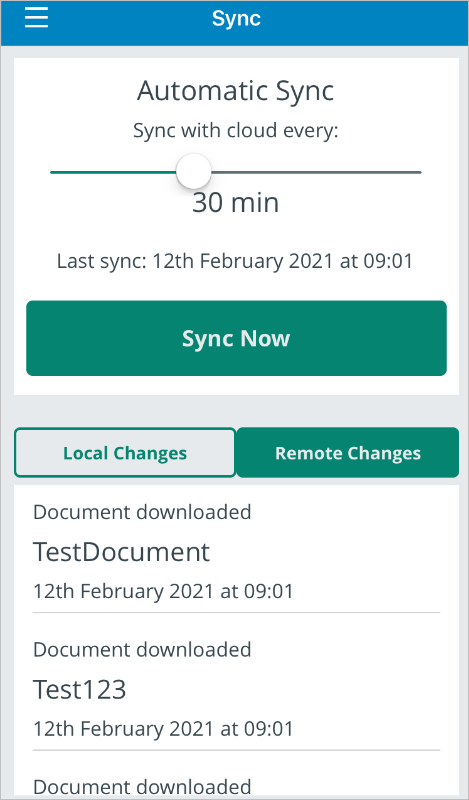The image size is (469, 800).
Task: Click the Automatic Sync heading
Action: point(235,91)
